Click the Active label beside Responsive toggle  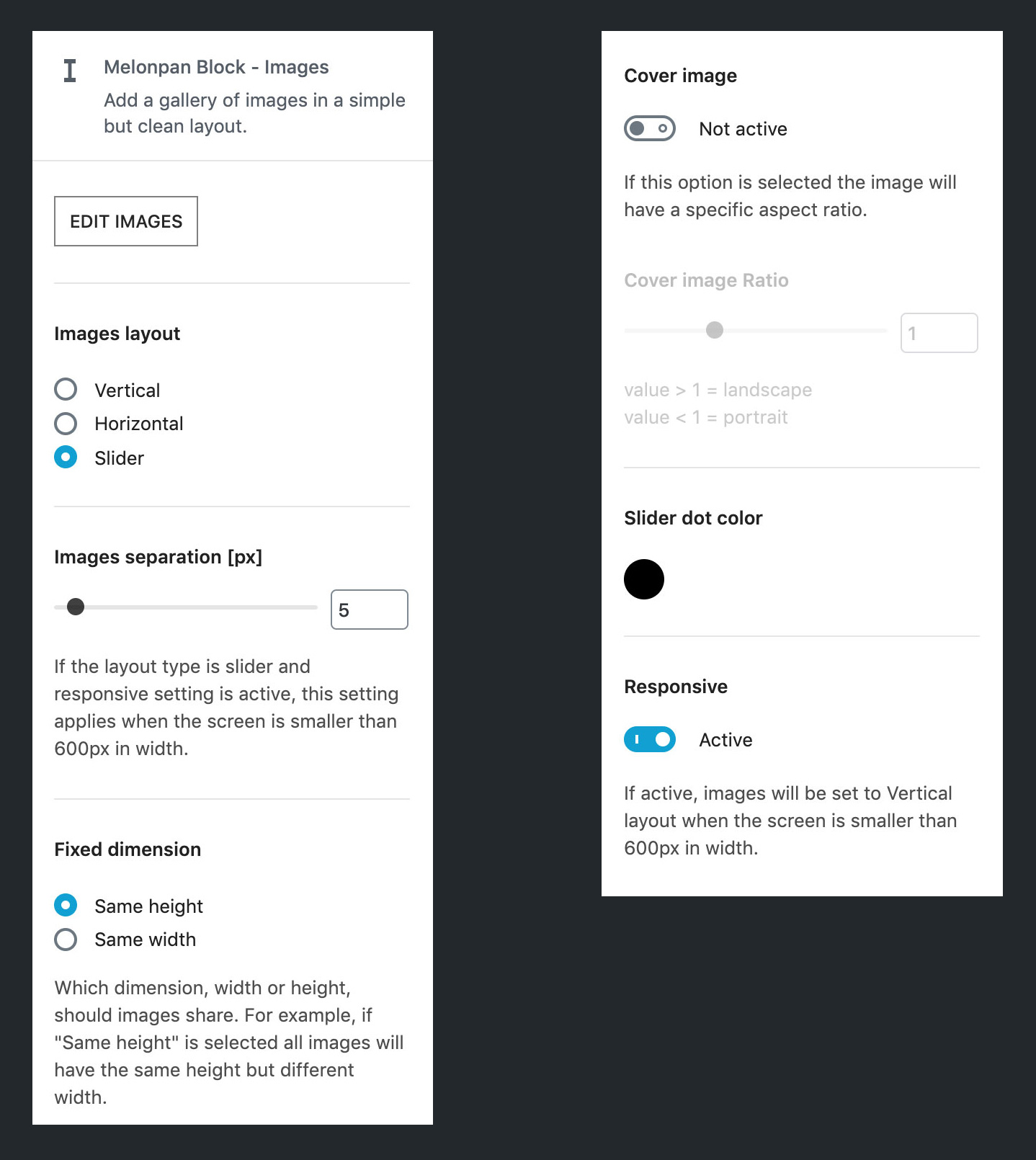click(x=725, y=740)
